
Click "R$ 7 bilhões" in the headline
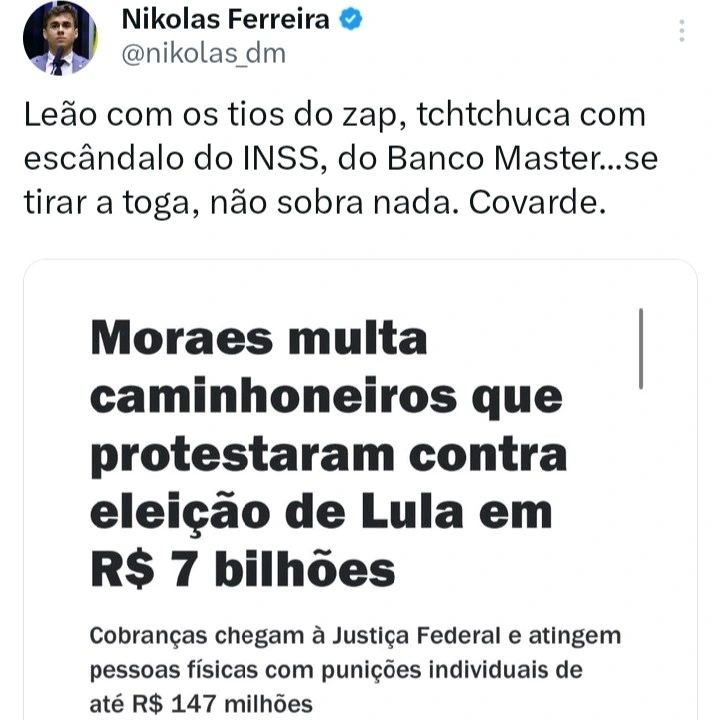tap(243, 570)
